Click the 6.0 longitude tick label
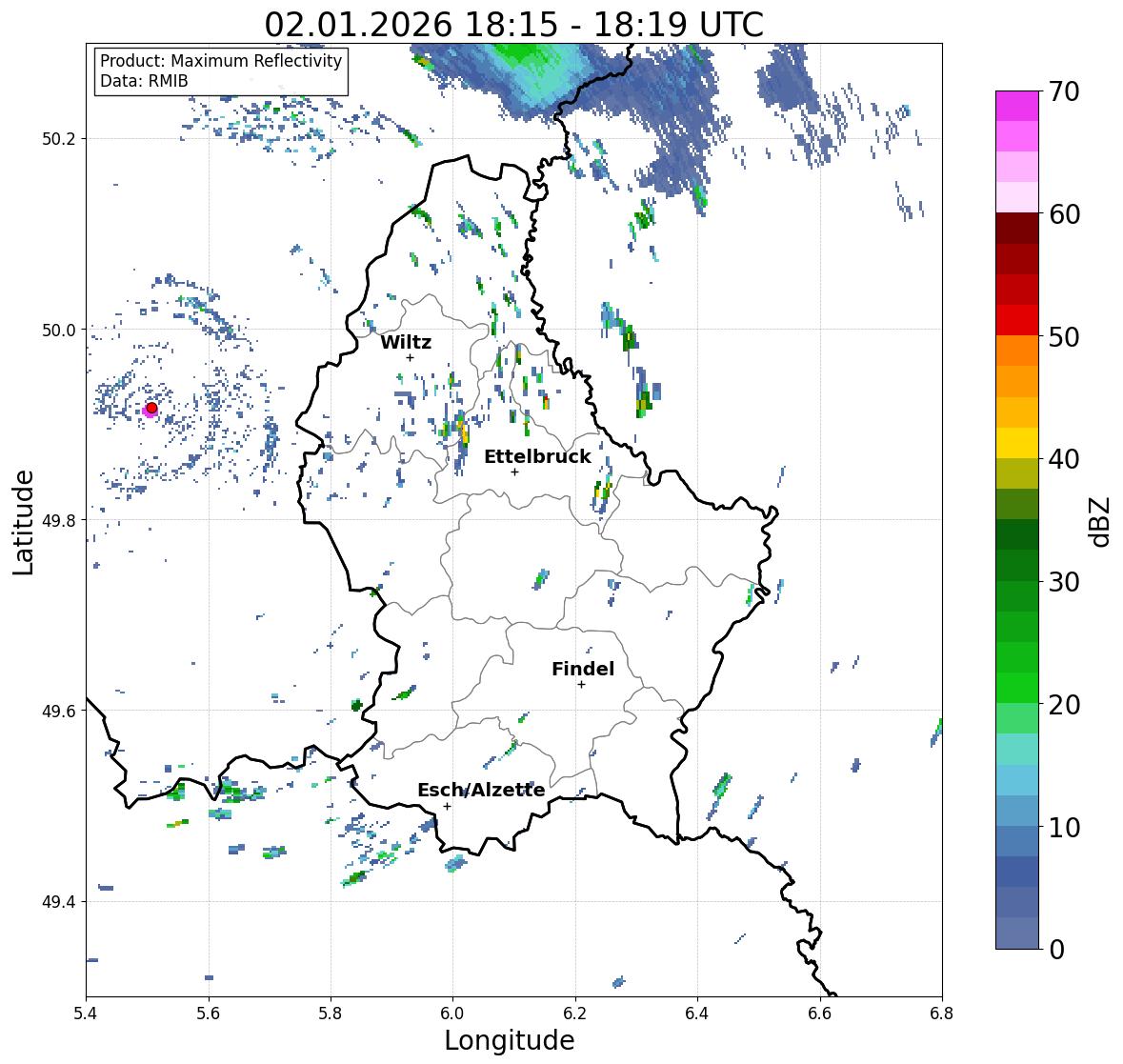 [x=452, y=1013]
